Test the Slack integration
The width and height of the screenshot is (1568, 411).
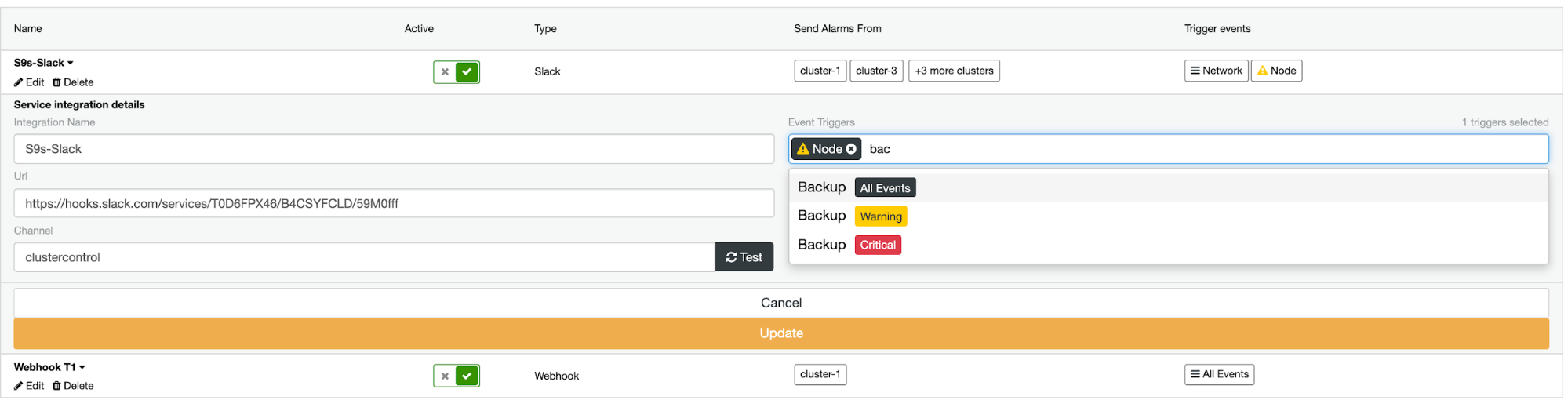click(x=744, y=257)
